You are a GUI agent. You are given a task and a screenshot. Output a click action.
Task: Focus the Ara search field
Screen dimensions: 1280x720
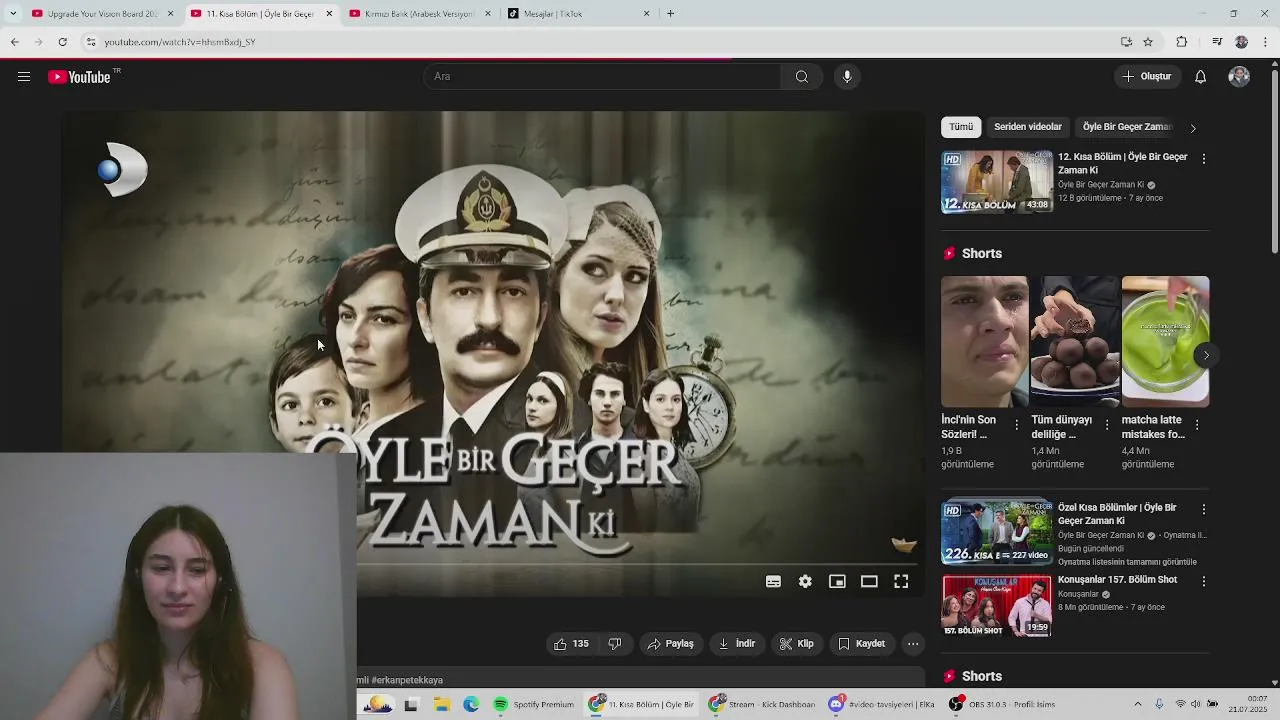pyautogui.click(x=602, y=77)
